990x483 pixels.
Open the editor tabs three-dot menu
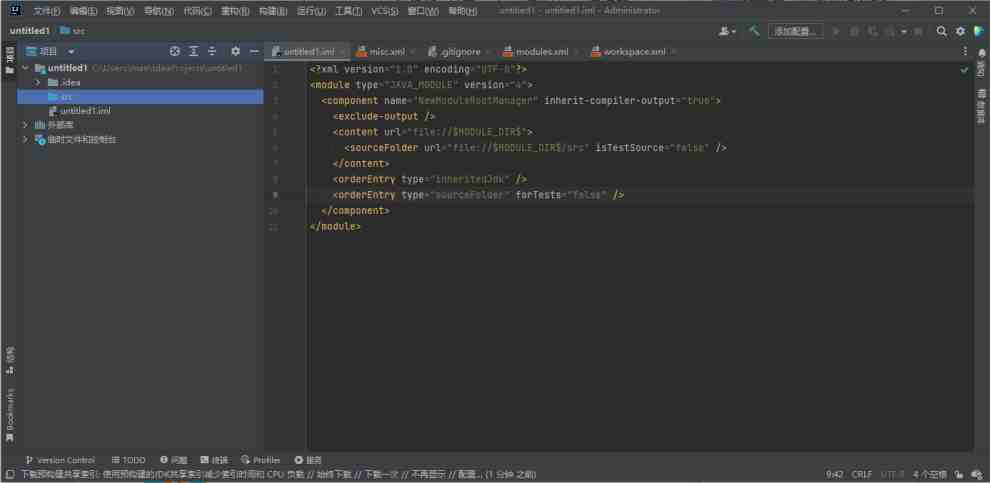[964, 51]
